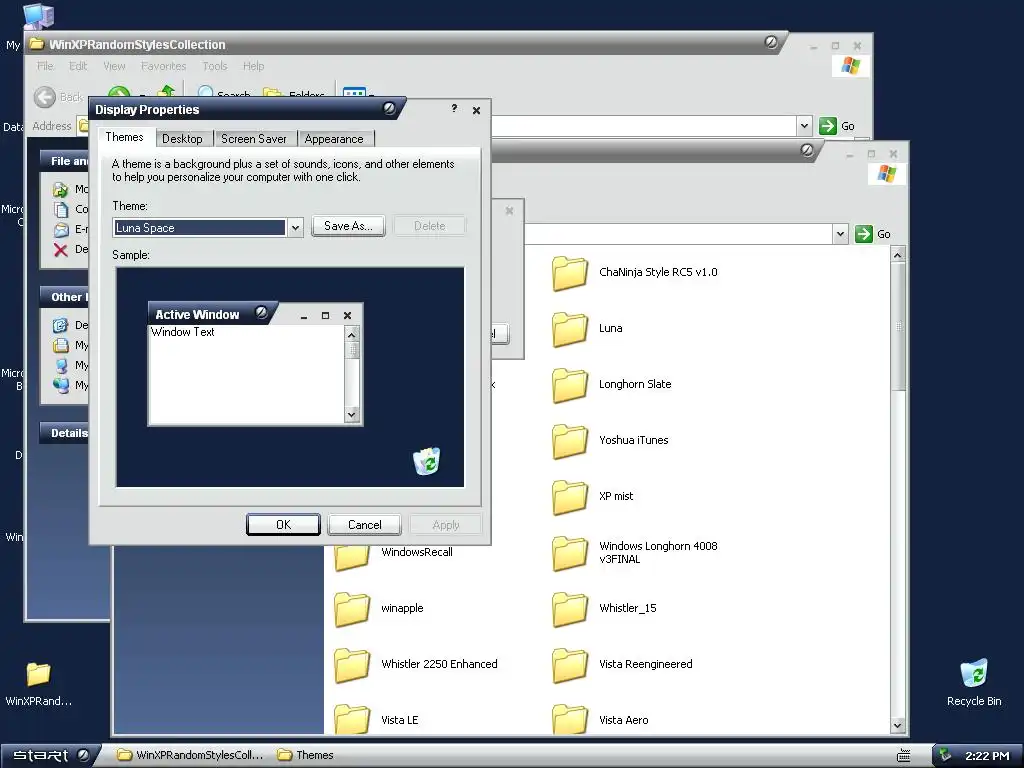Viewport: 1024px width, 768px height.
Task: Select the WindowsRecall folder
Action: pyautogui.click(x=351, y=556)
